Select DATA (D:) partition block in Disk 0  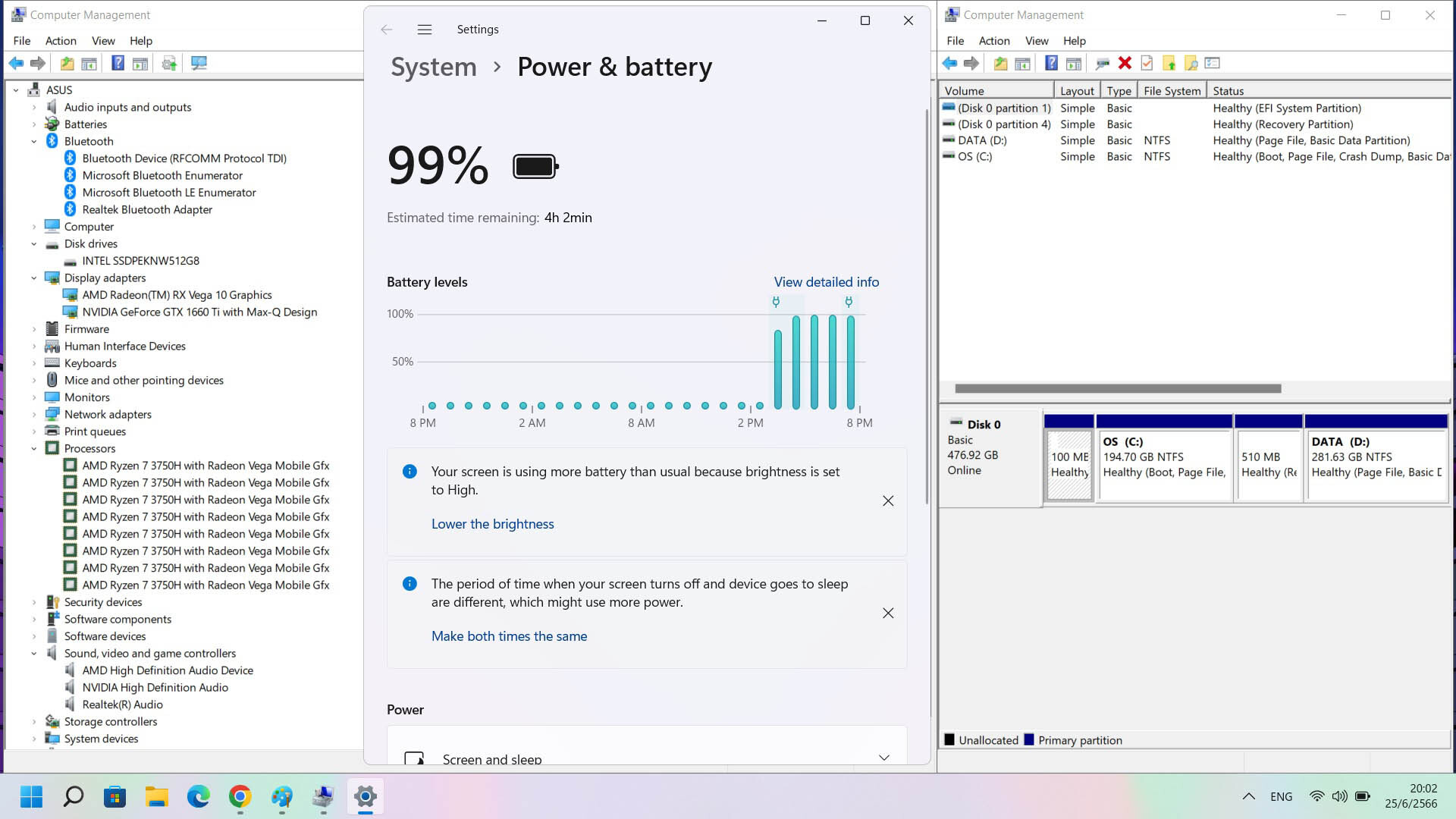pyautogui.click(x=1376, y=465)
